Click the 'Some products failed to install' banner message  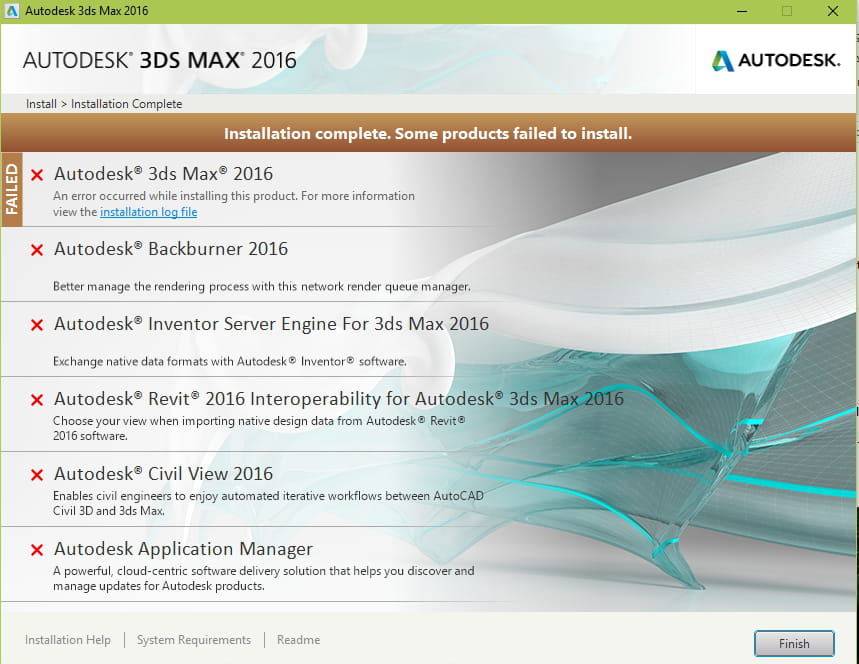click(x=428, y=134)
